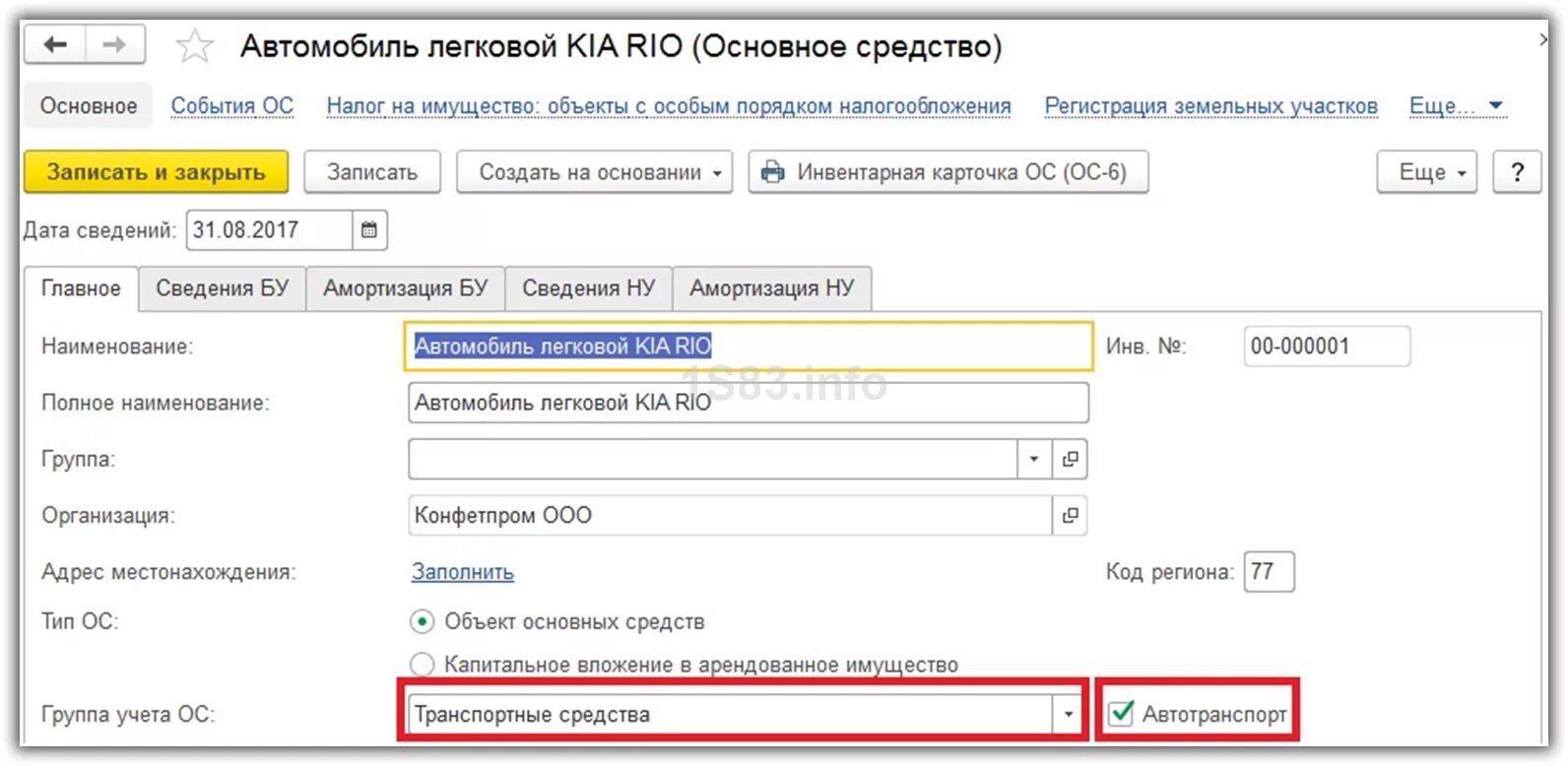This screenshot has height=766, width=1568.
Task: Open the Организация Конфетпром ООО record icon
Action: click(x=1070, y=515)
